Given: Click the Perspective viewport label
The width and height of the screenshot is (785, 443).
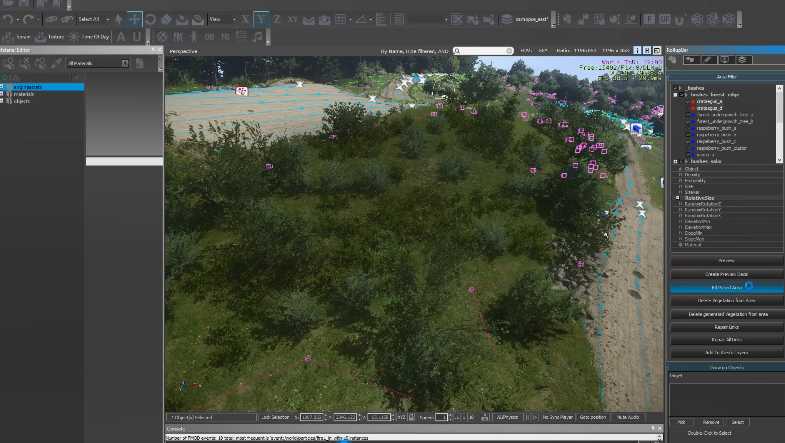Looking at the screenshot, I should 183,51.
